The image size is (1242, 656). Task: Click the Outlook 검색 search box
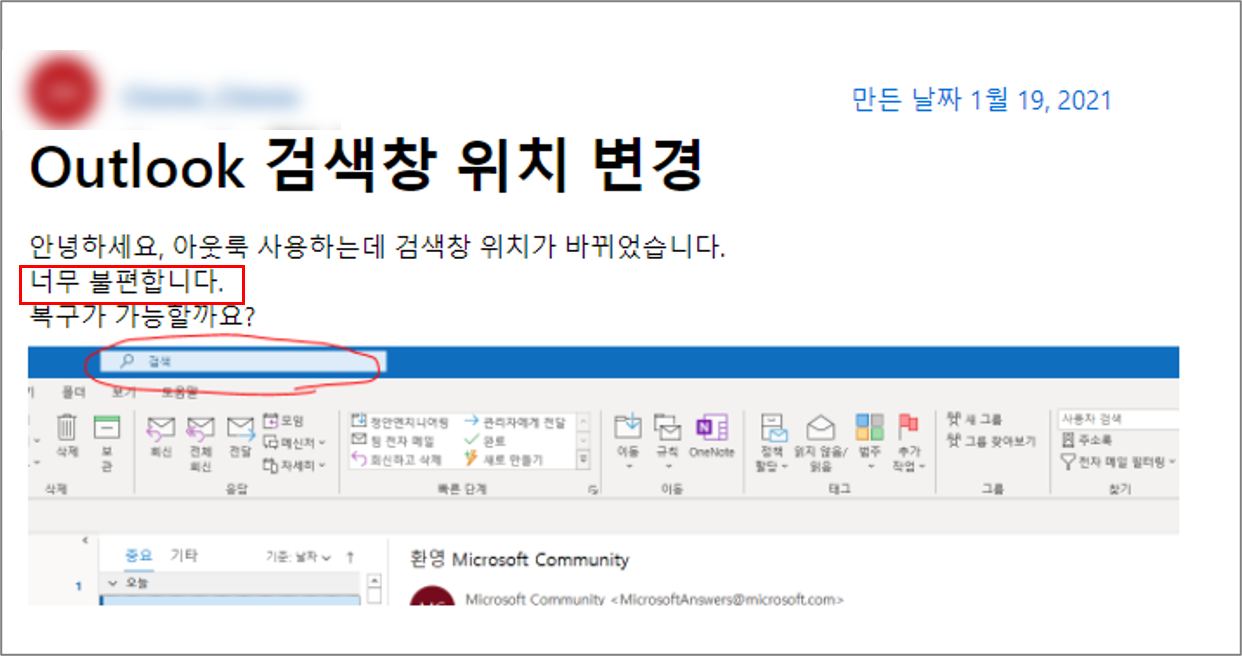pyautogui.click(x=245, y=361)
